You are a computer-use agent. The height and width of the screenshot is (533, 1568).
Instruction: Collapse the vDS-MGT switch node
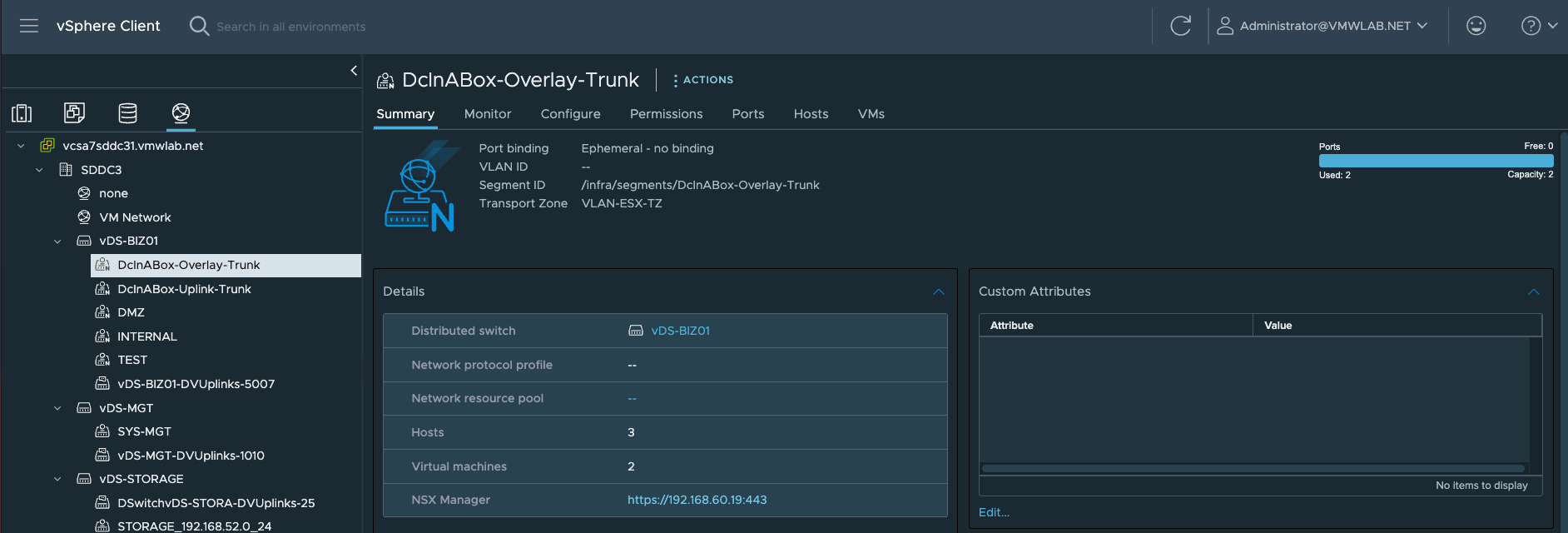click(x=57, y=408)
